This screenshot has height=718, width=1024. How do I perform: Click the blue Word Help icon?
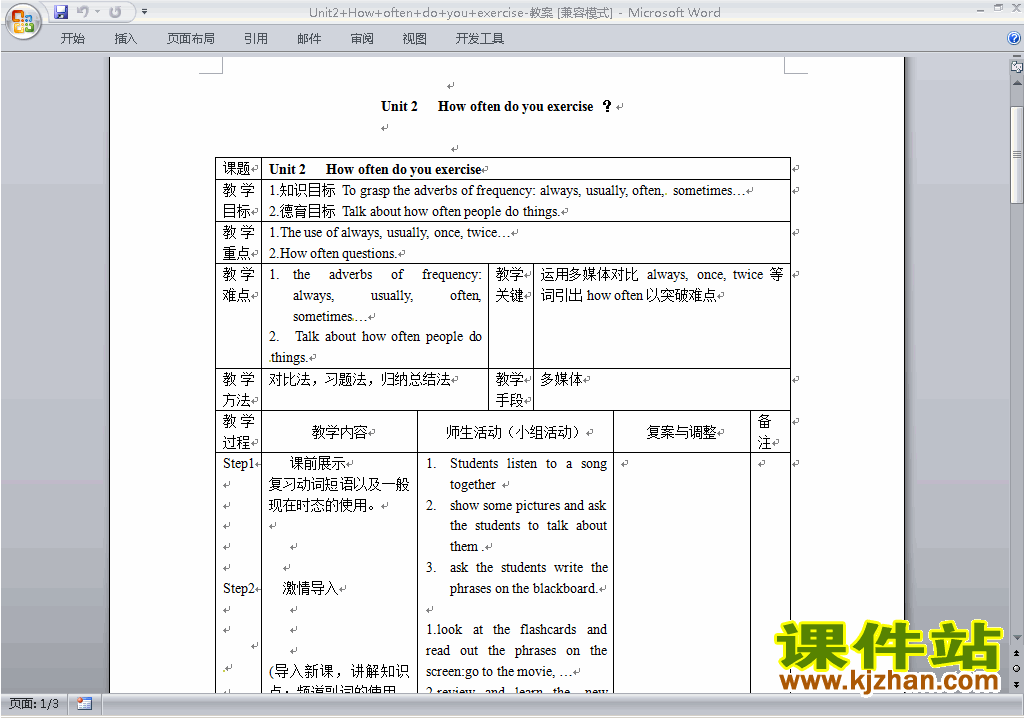click(1014, 39)
